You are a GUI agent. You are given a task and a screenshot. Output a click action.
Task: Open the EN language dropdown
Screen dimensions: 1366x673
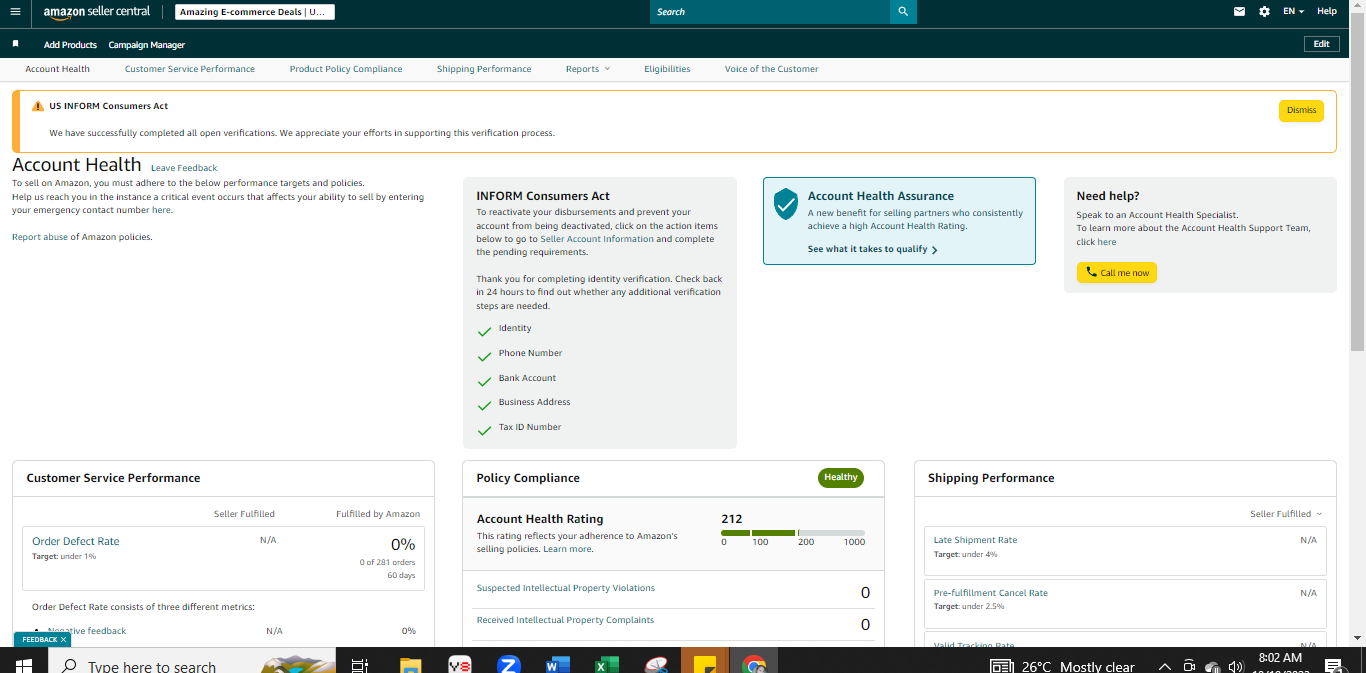(x=1294, y=12)
